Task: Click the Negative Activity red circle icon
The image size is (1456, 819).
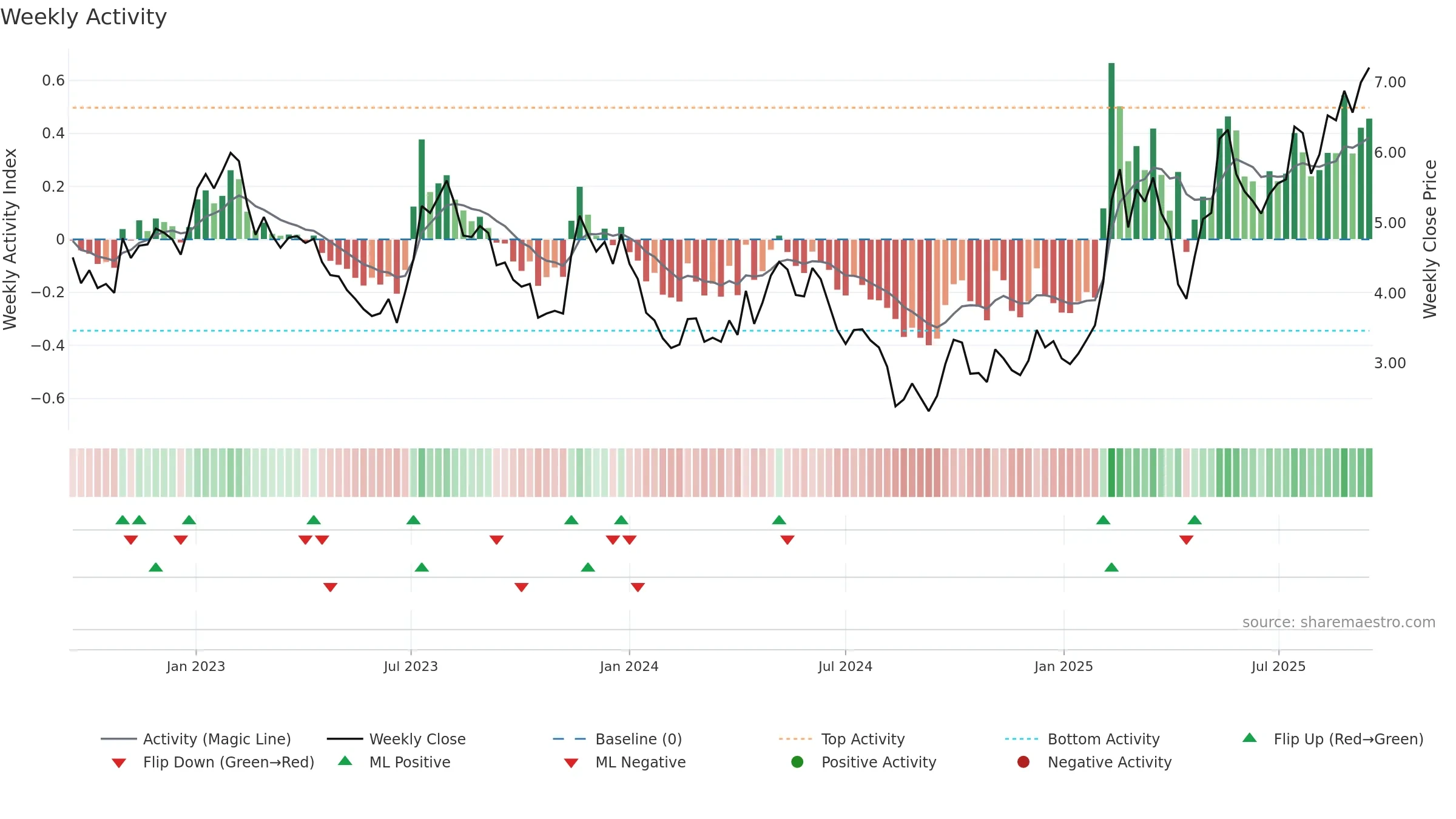Action: click(x=1023, y=762)
